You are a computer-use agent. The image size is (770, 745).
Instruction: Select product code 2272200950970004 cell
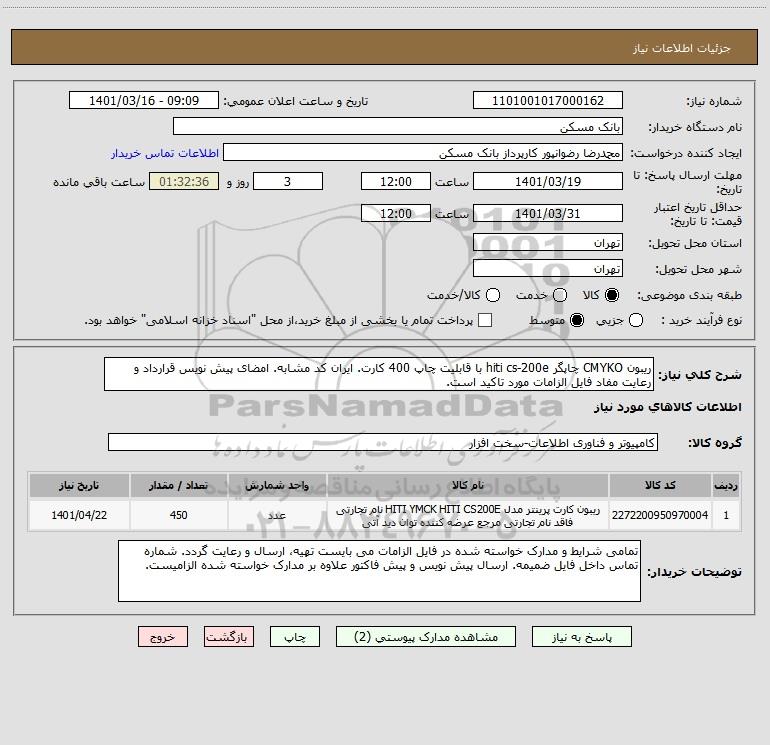tap(660, 515)
